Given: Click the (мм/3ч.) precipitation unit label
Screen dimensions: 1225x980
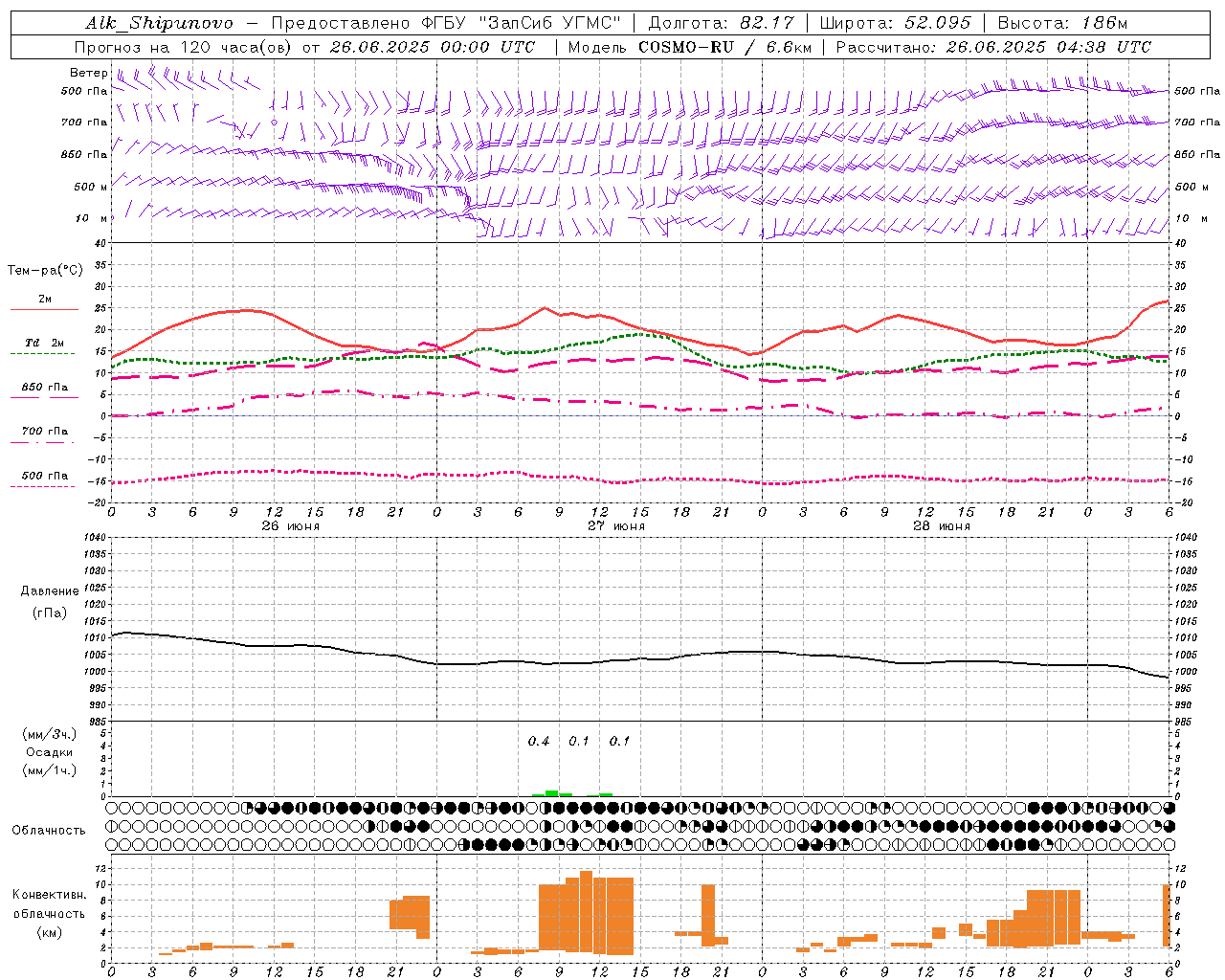Looking at the screenshot, I should point(49,734).
